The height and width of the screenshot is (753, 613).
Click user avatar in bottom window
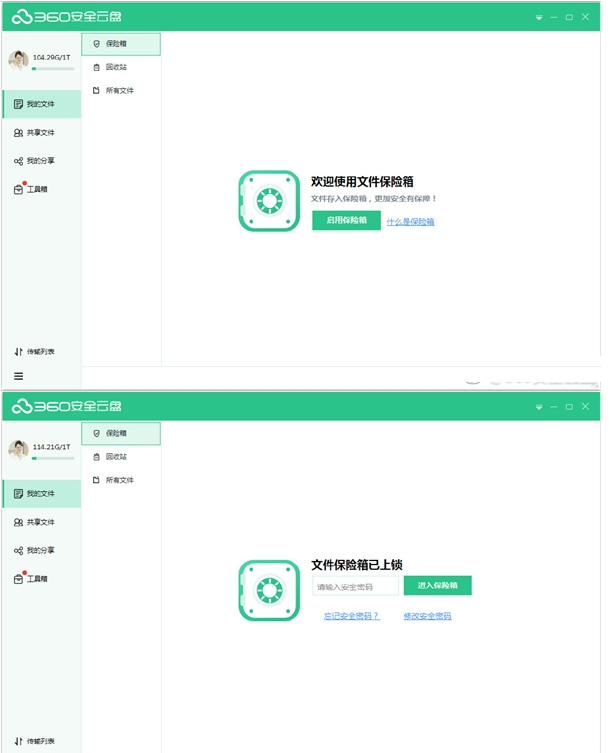coord(18,450)
